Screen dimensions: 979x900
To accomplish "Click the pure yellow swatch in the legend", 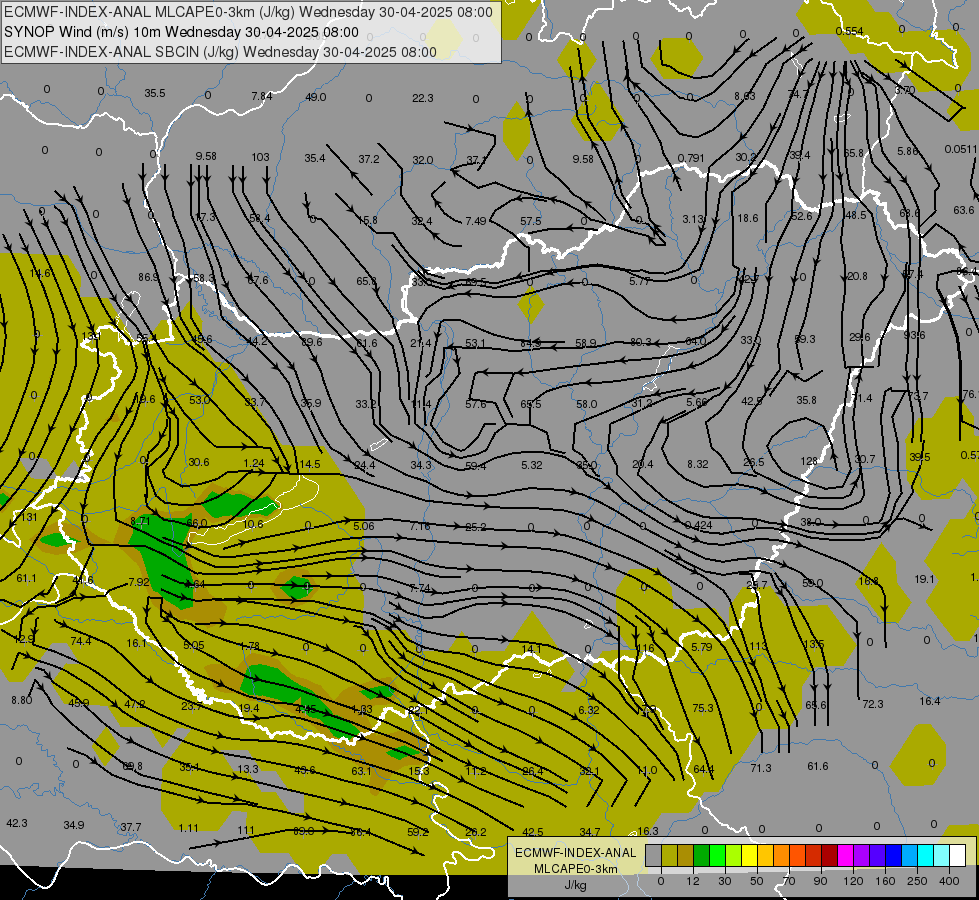I will (x=750, y=856).
